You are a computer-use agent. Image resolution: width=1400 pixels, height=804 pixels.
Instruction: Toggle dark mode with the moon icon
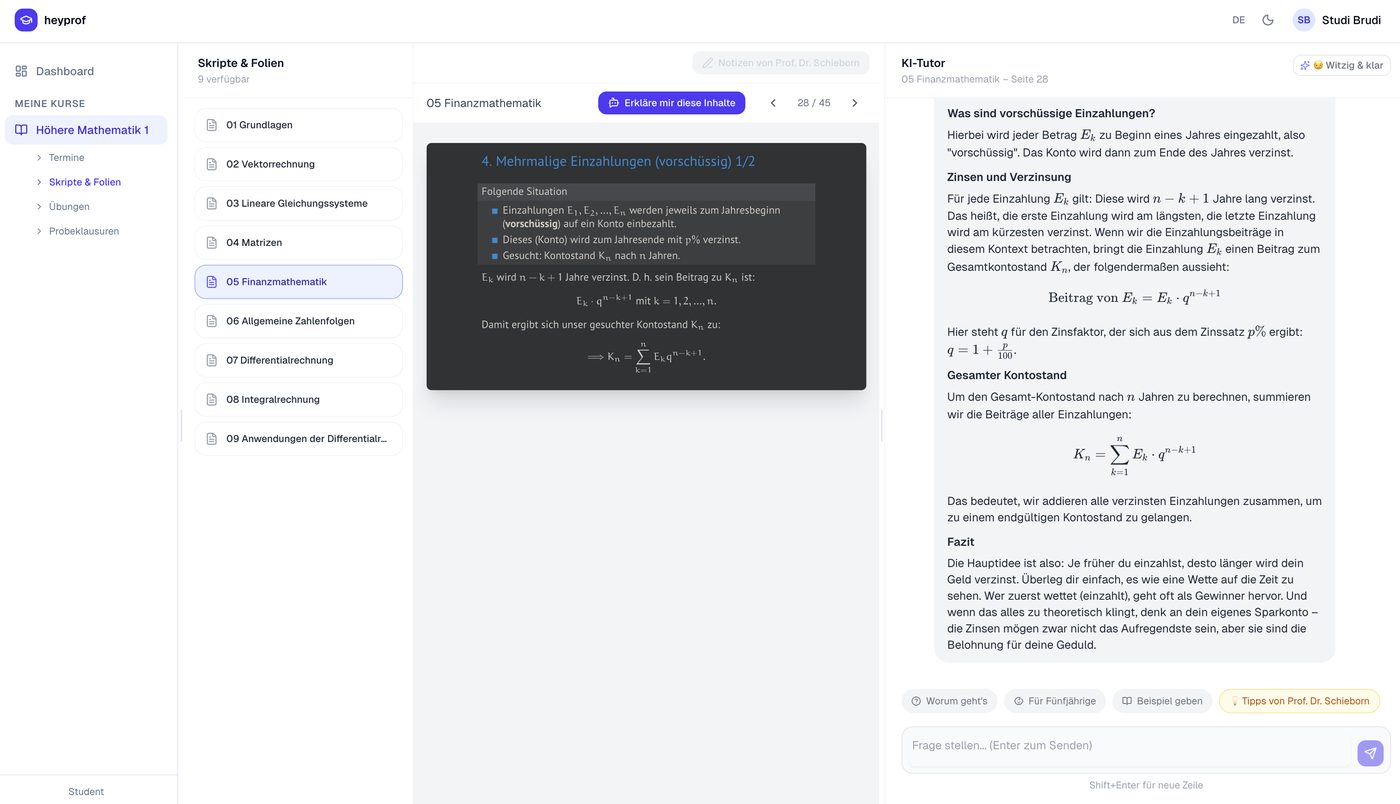[x=1264, y=17]
